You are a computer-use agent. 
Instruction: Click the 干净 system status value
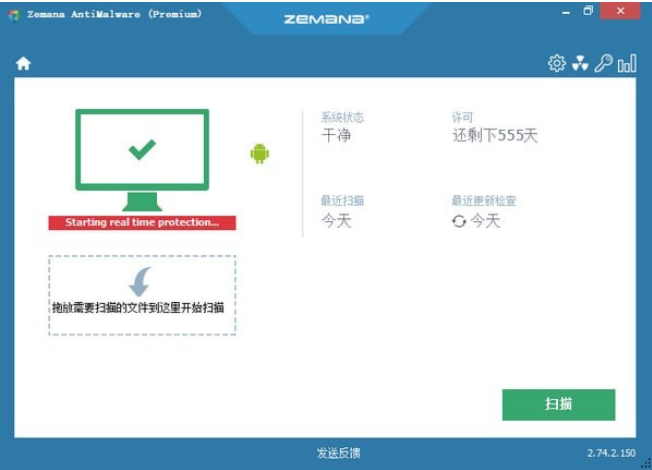point(336,136)
